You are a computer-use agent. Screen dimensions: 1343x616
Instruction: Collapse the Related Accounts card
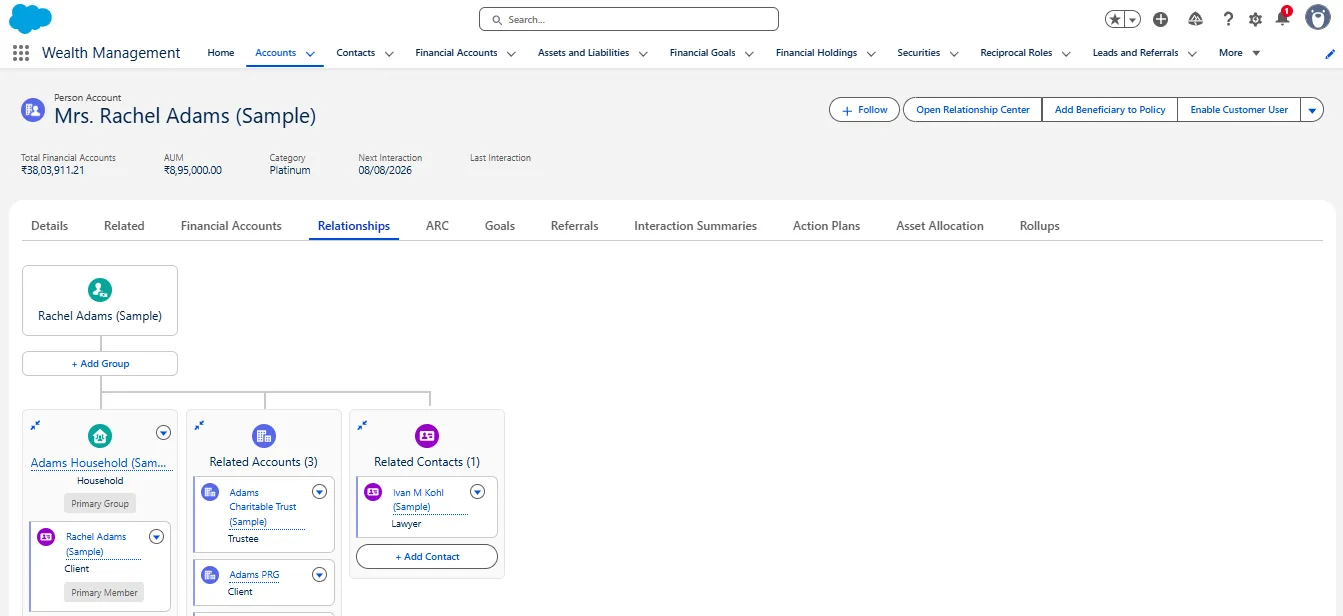pyautogui.click(x=199, y=425)
